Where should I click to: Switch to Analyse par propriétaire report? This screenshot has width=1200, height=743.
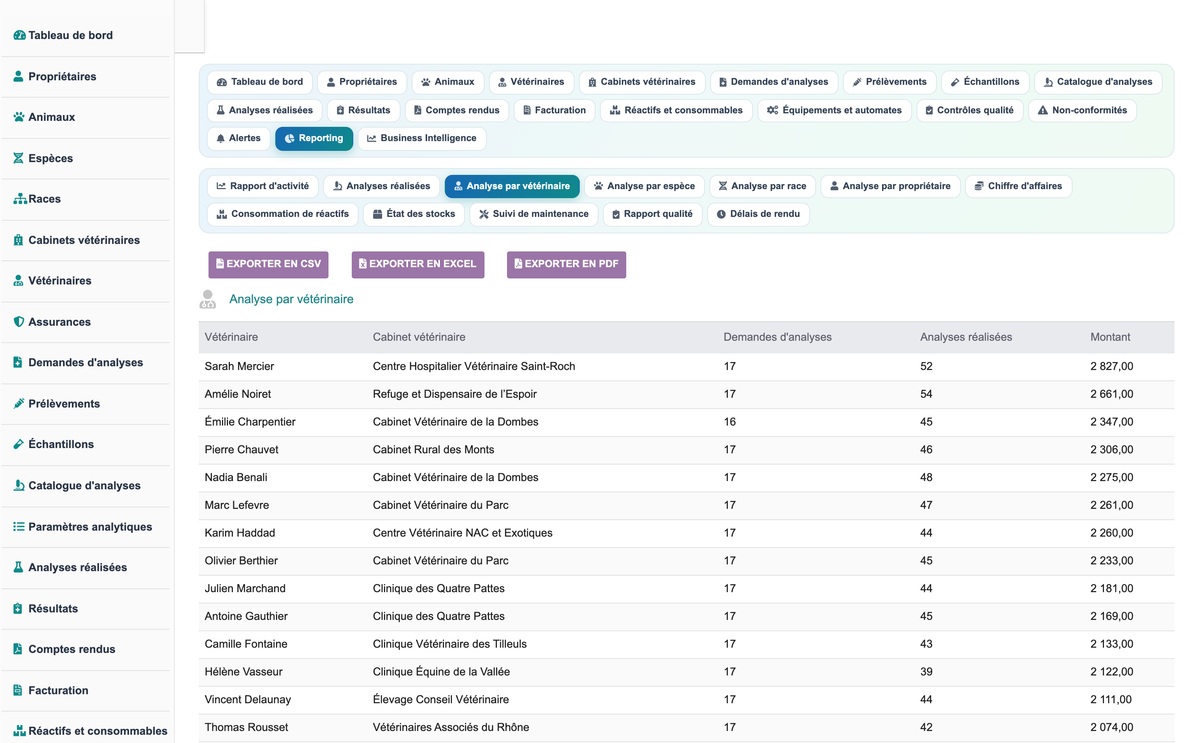tap(890, 186)
